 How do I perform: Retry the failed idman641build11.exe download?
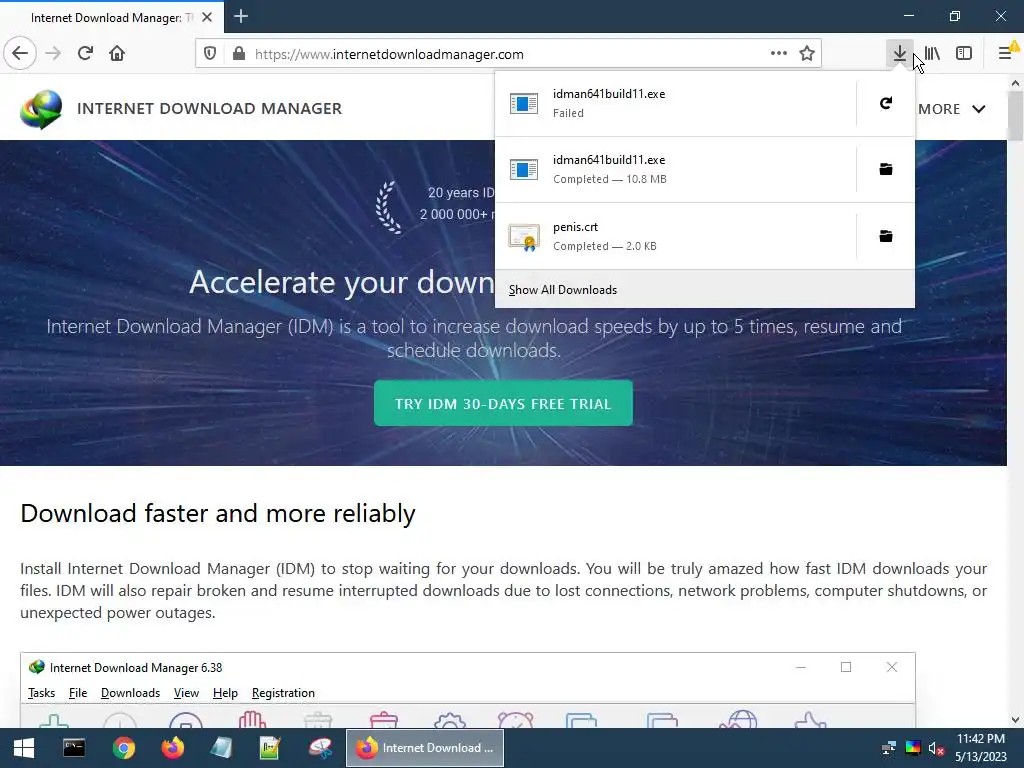886,103
